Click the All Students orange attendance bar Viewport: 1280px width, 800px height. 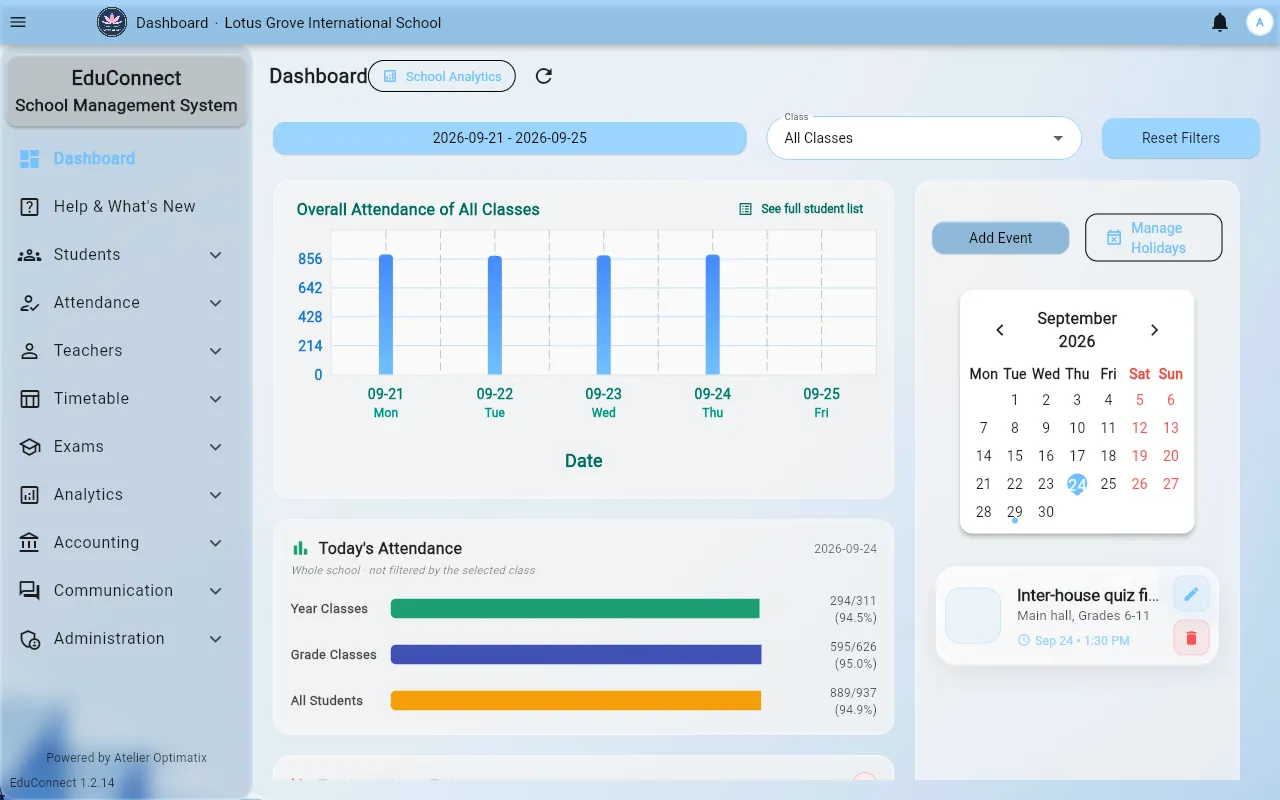[x=576, y=701]
